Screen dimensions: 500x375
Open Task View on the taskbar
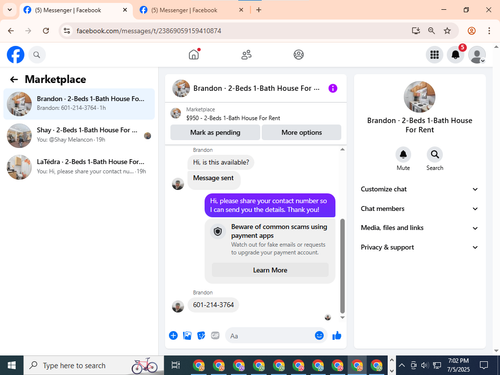(x=176, y=366)
